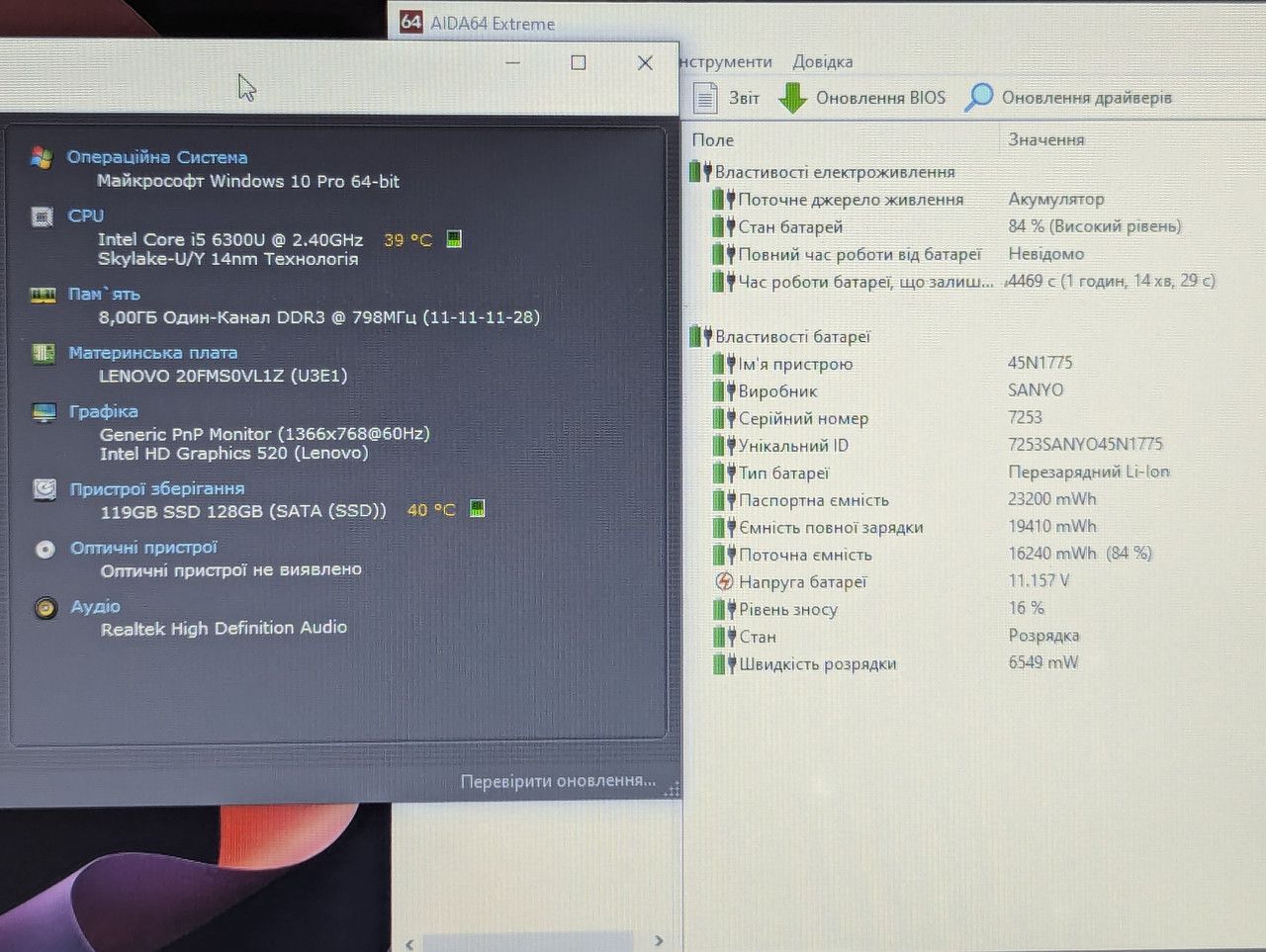Click the RAM module icon beside Пам'ять
Viewport: 1266px width, 952px height.
click(43, 295)
